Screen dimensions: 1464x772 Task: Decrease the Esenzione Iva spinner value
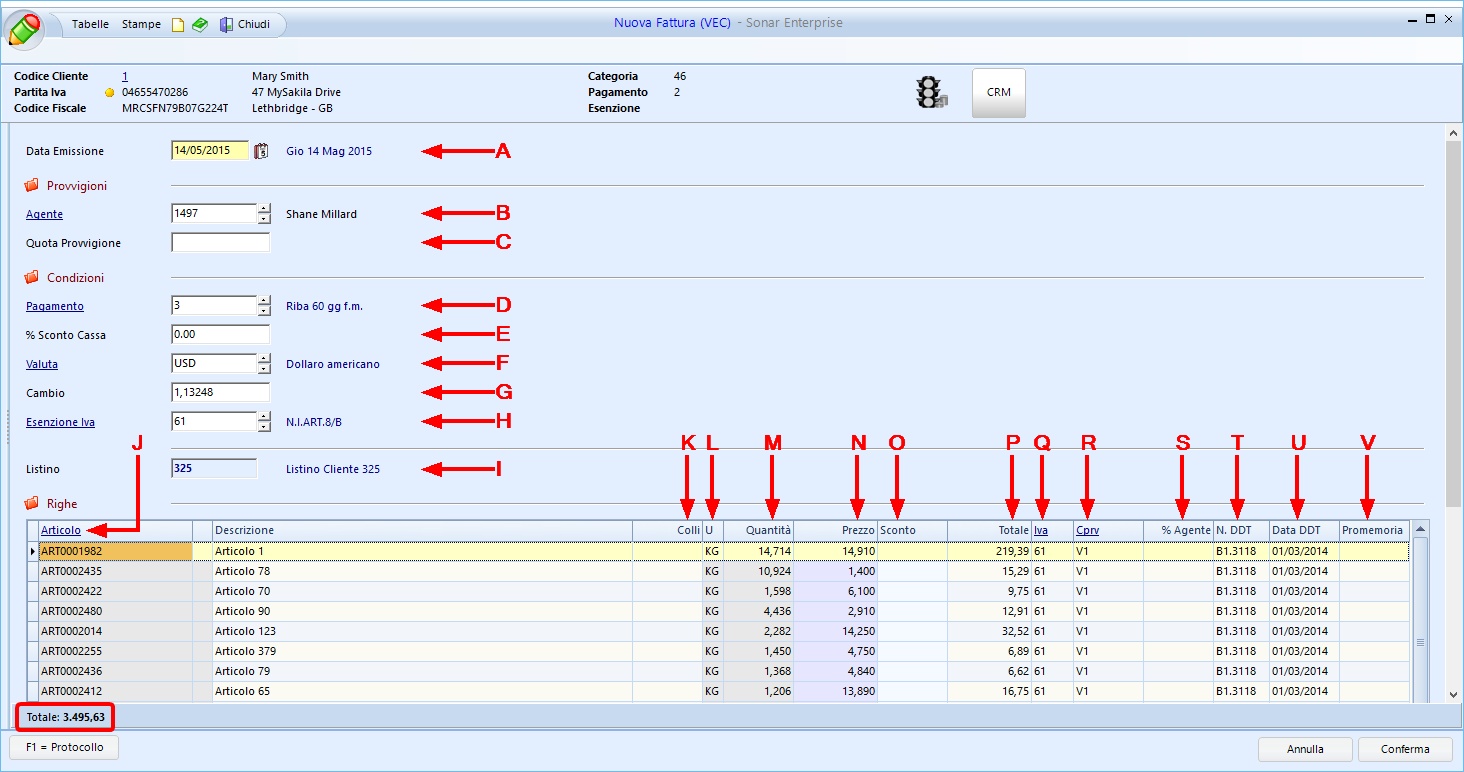(x=264, y=427)
